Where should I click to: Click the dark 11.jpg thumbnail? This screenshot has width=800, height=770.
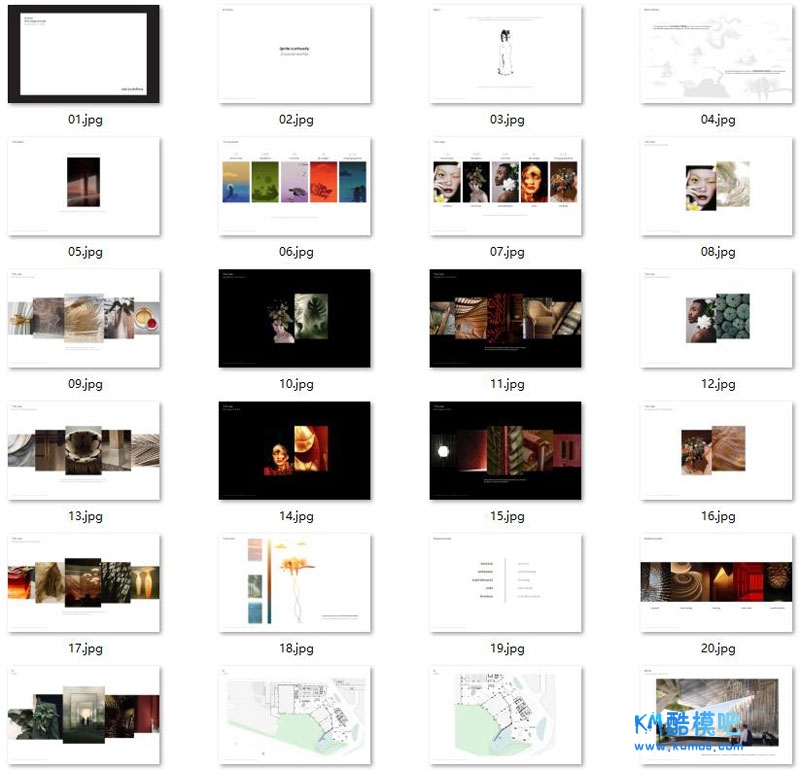tap(506, 319)
